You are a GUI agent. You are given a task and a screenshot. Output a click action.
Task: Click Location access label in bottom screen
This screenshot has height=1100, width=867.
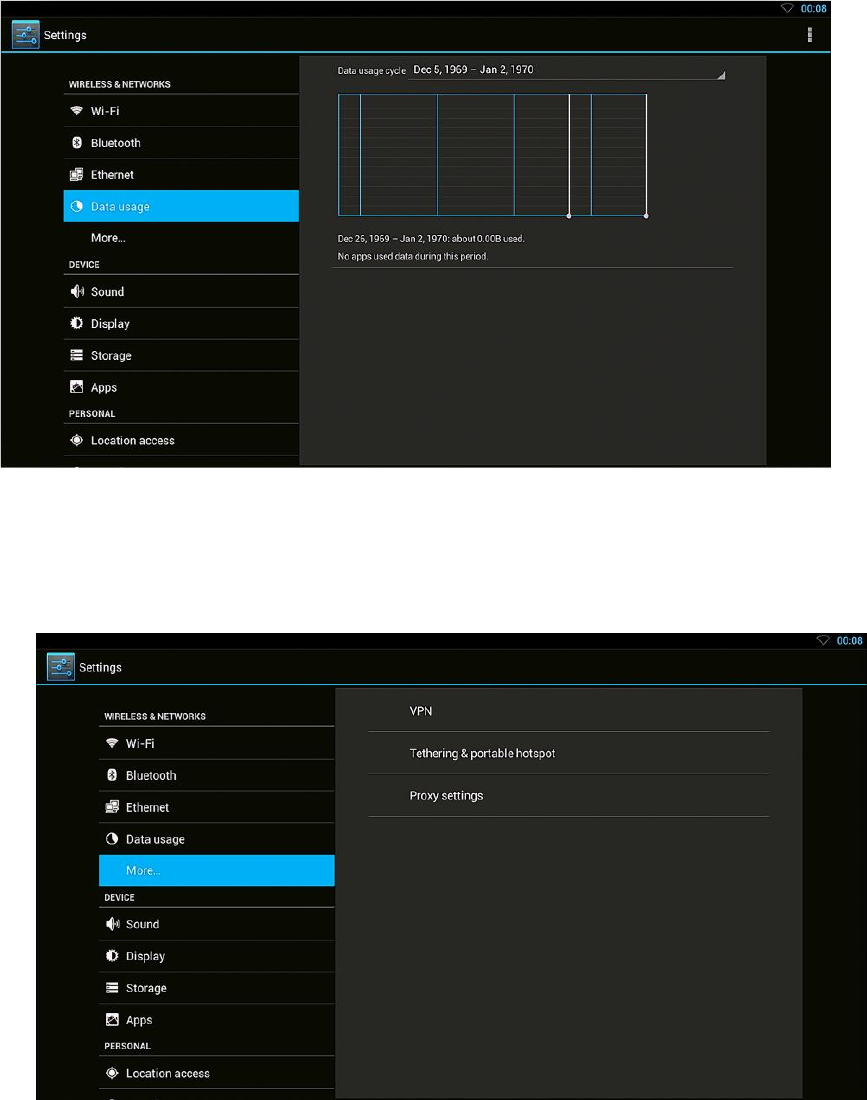pyautogui.click(x=168, y=1073)
